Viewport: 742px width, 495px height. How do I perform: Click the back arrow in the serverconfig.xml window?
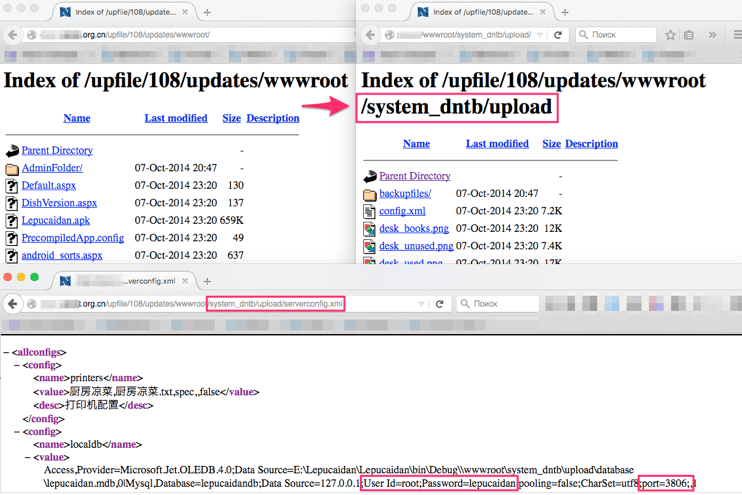pyautogui.click(x=13, y=303)
